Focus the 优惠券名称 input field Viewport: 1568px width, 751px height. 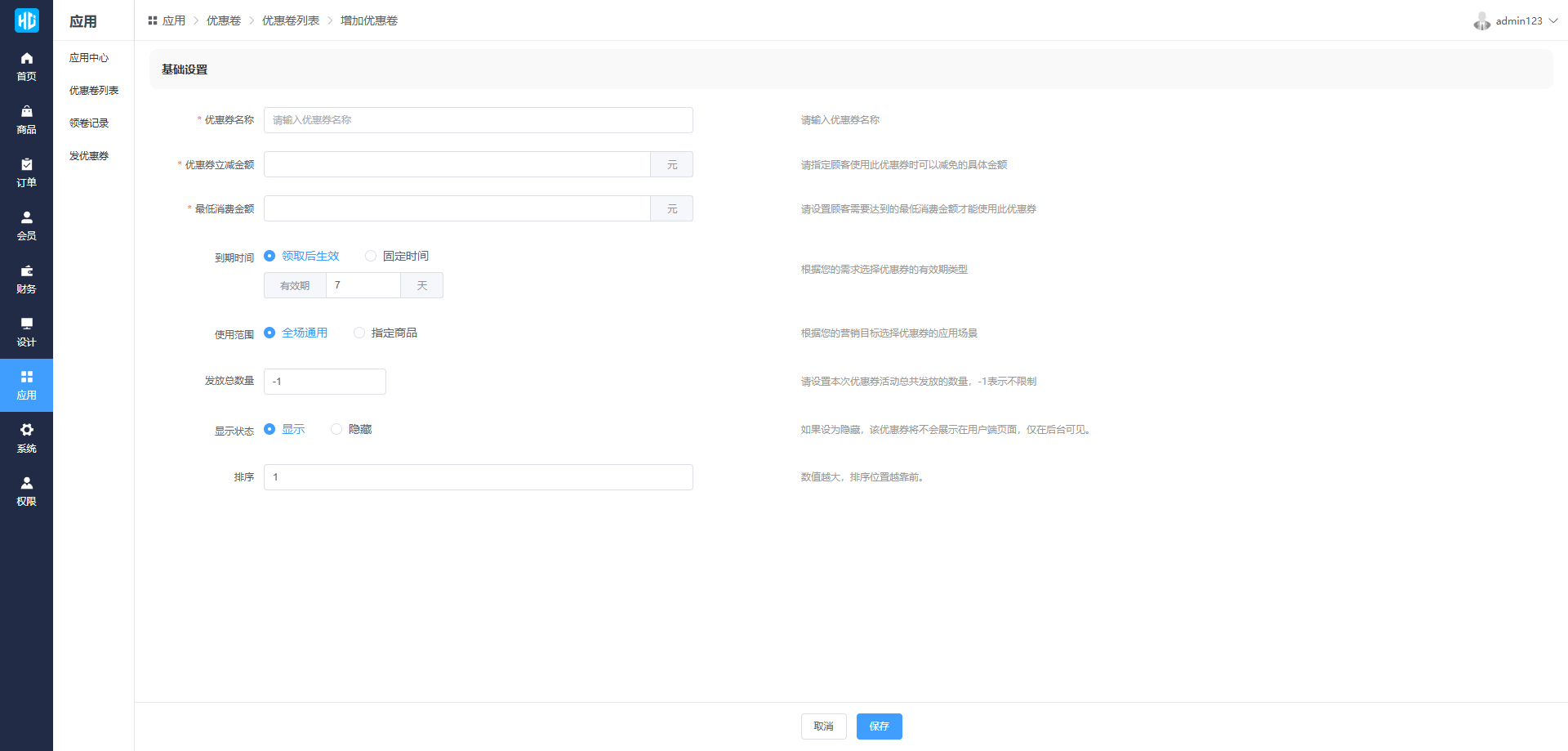click(x=478, y=120)
